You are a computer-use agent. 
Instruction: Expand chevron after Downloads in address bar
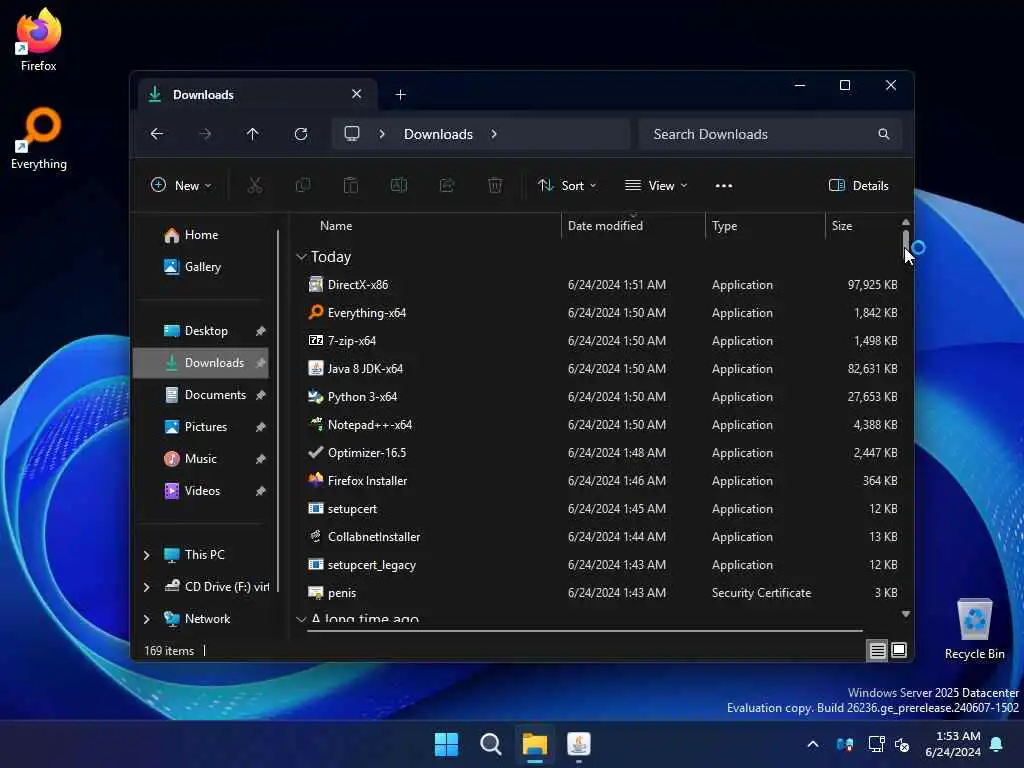(494, 134)
